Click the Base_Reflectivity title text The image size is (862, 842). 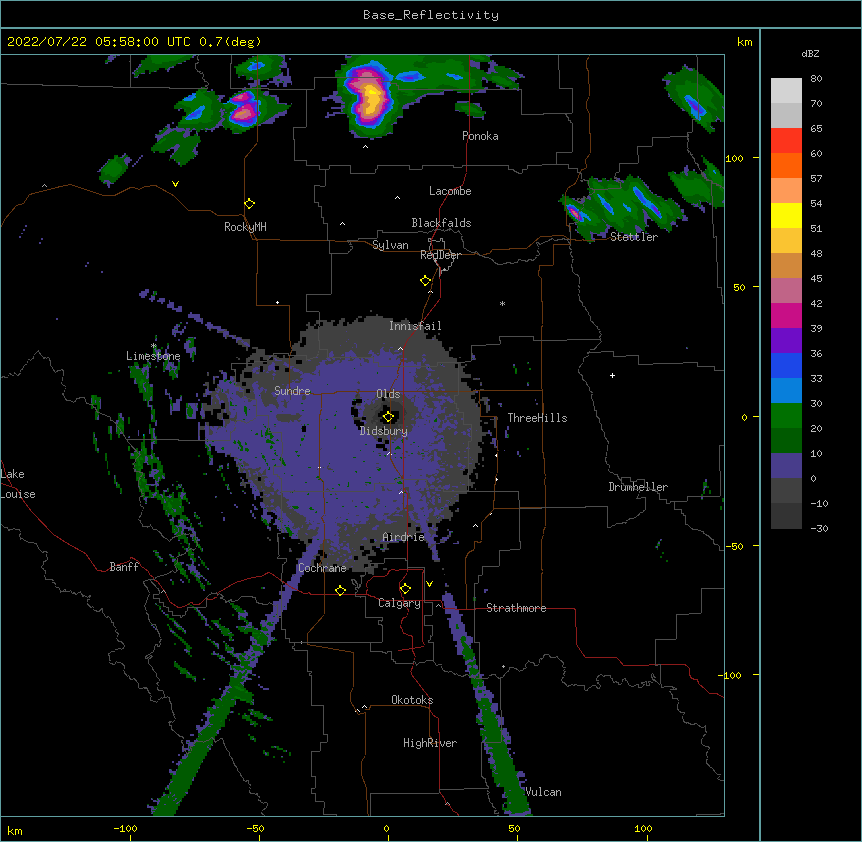pos(431,15)
